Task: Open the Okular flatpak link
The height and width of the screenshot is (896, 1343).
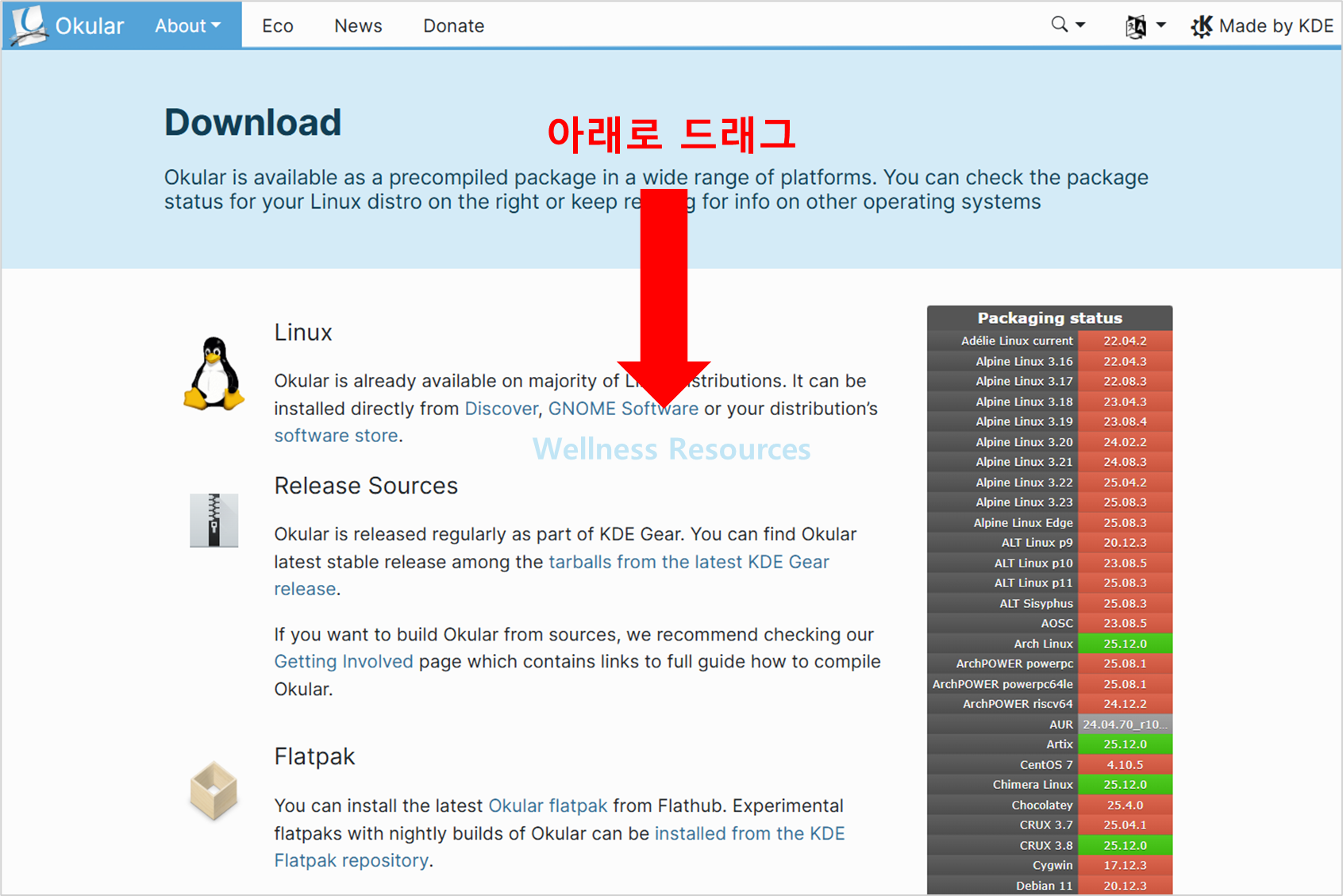Action: [548, 806]
